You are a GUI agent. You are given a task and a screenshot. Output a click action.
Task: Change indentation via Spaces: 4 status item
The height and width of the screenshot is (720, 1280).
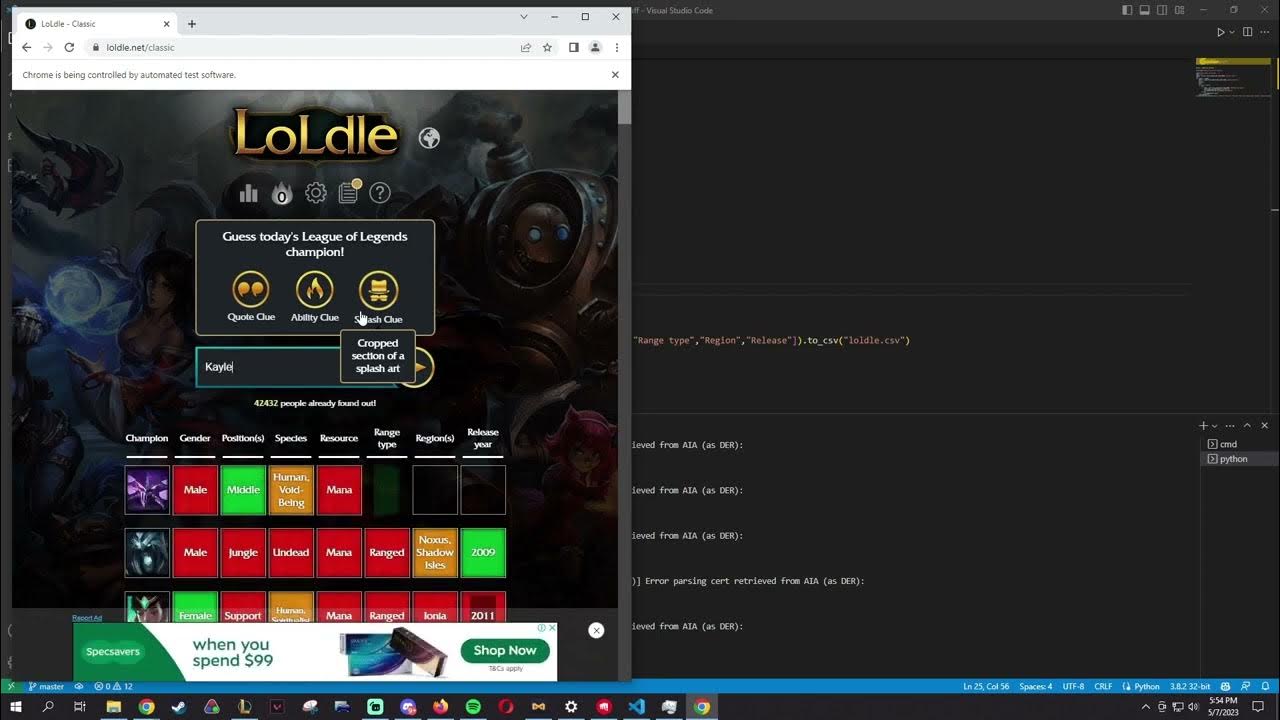1036,687
